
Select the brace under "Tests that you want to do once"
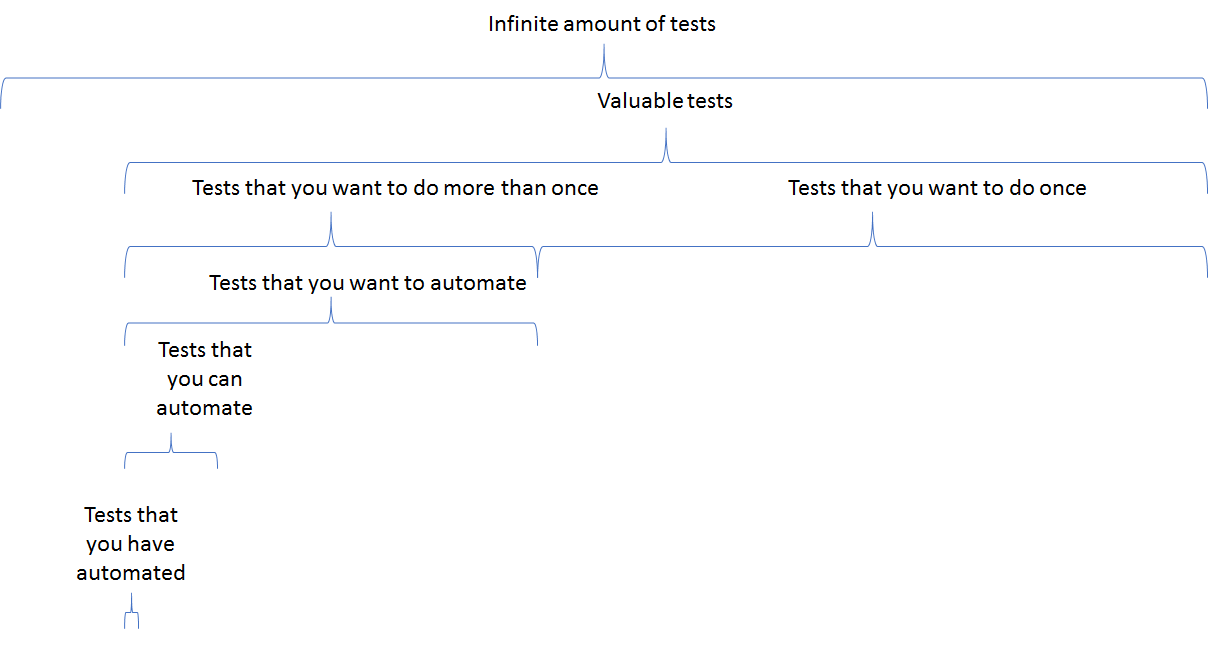(873, 246)
